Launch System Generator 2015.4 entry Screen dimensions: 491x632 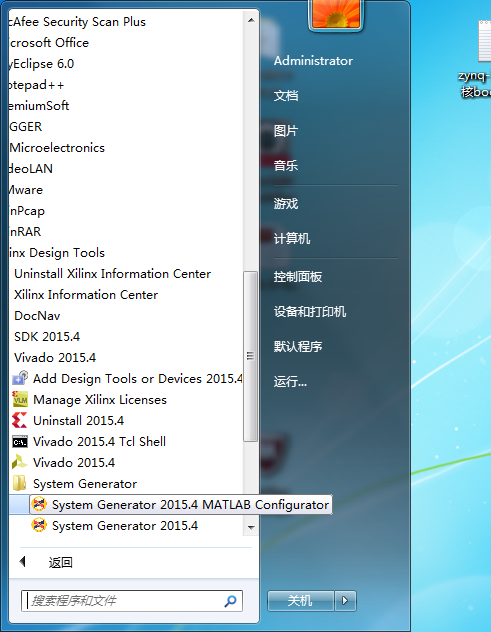(125, 526)
